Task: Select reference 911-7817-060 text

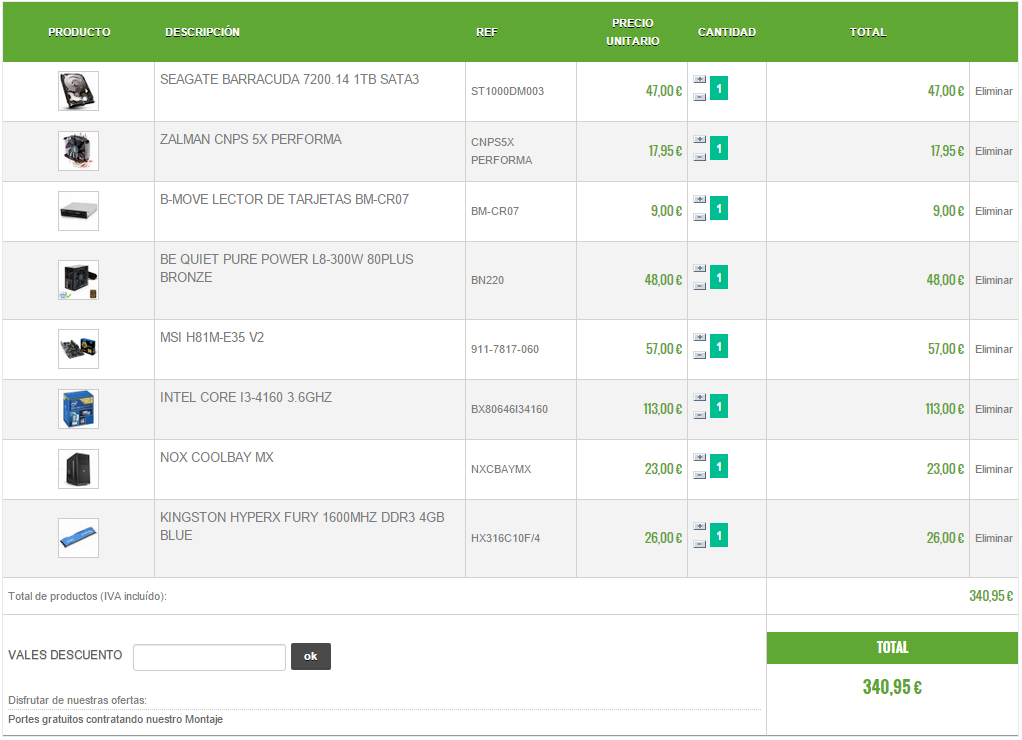Action: [504, 349]
